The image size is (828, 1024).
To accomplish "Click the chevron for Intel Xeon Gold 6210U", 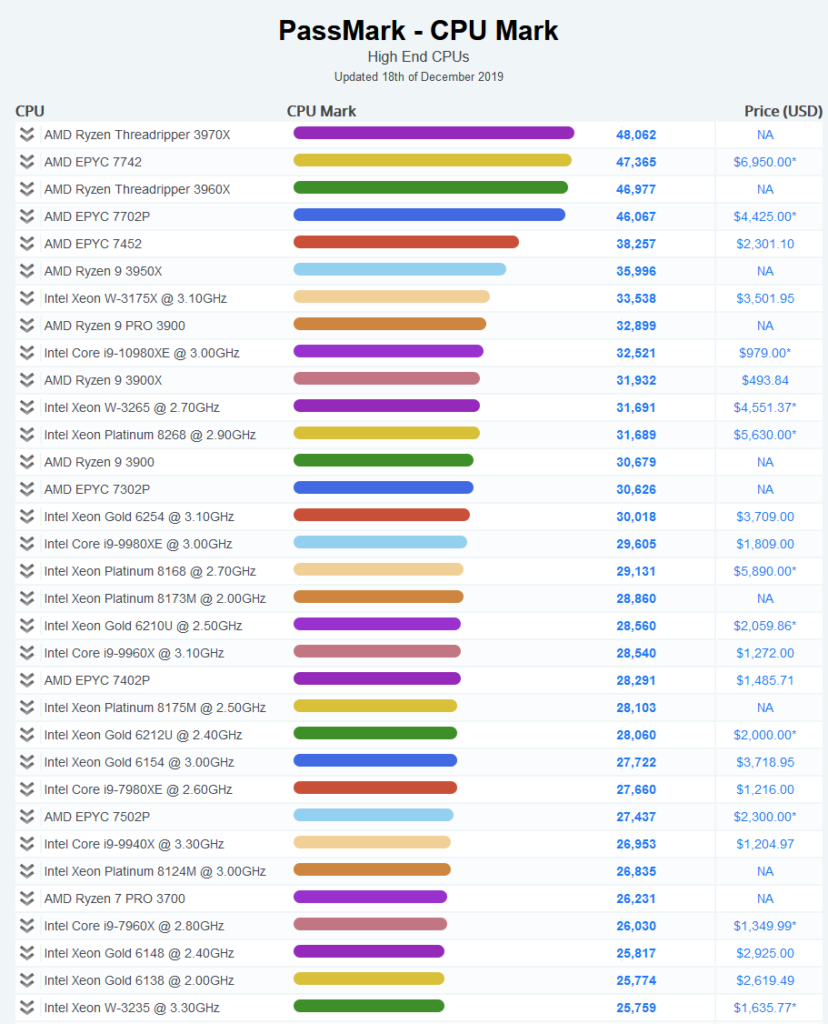I will [x=27, y=626].
